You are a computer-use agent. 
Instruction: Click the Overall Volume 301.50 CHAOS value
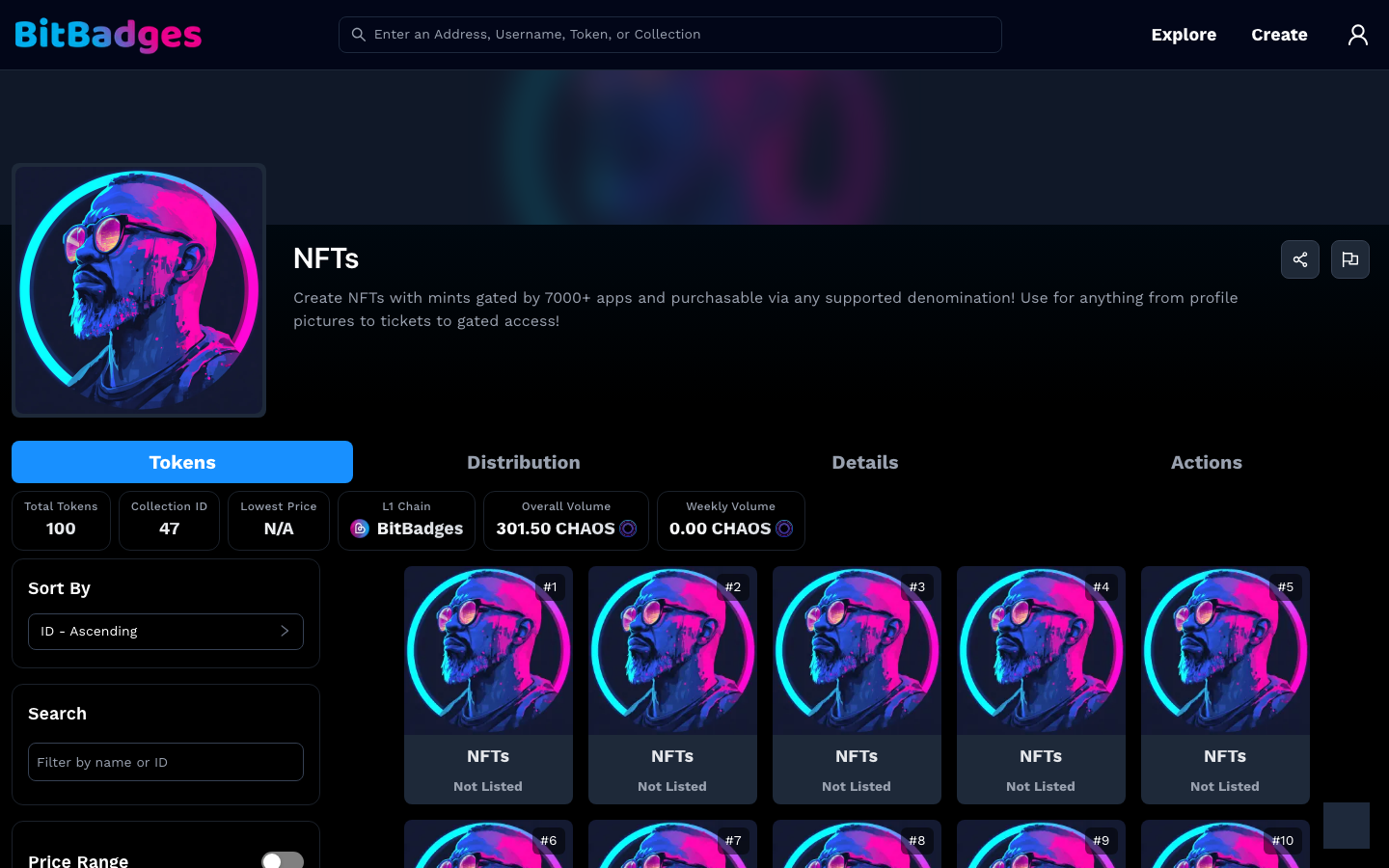click(556, 529)
